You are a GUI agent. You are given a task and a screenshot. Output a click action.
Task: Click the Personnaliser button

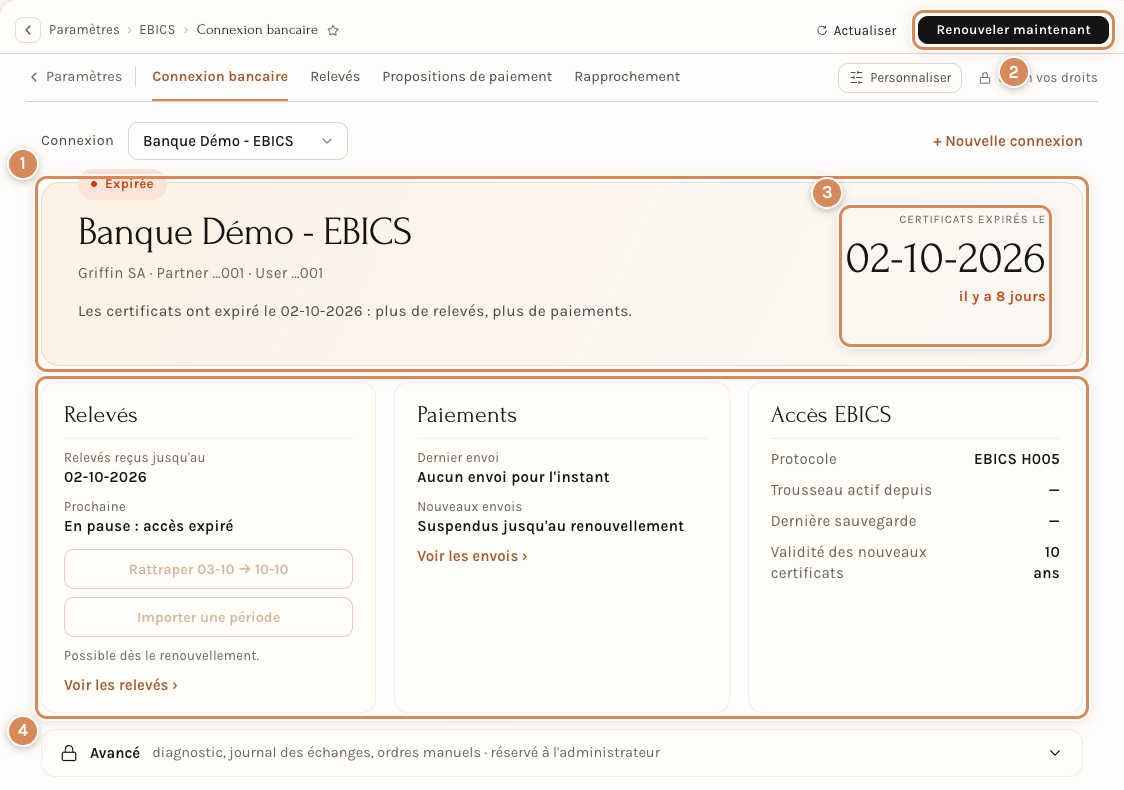(x=900, y=78)
